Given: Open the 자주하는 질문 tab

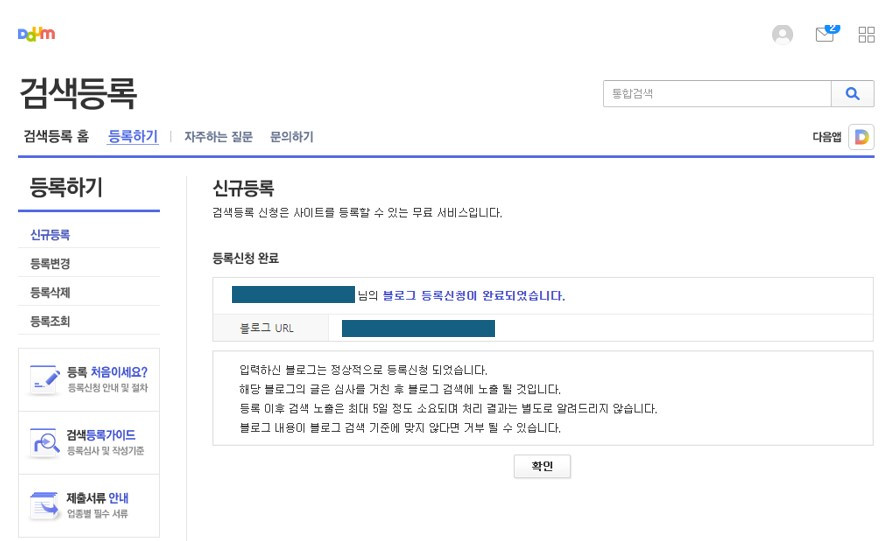Looking at the screenshot, I should [x=218, y=137].
